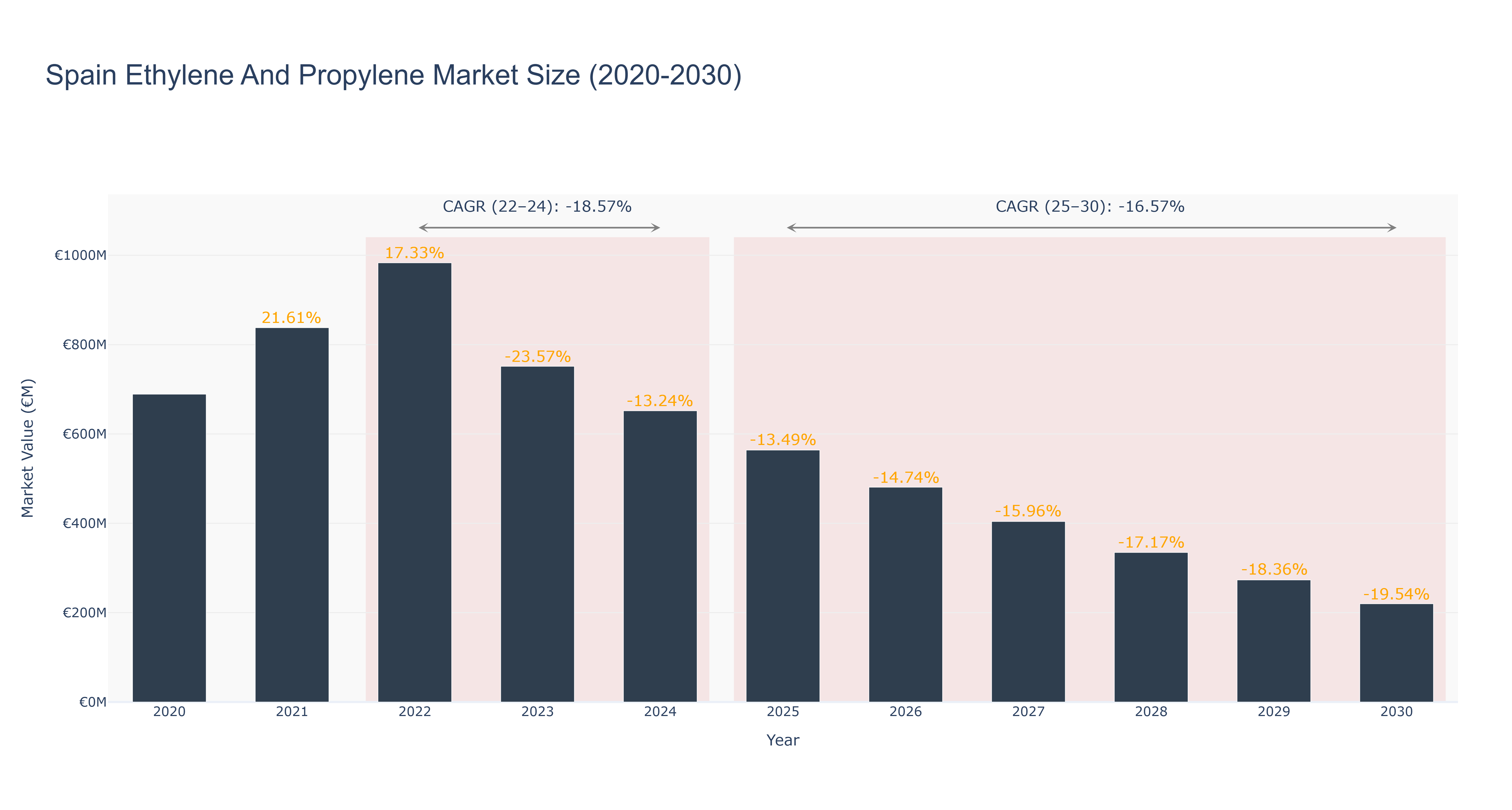
Task: Click the 'Market Value (€M)' axis title
Action: tap(28, 448)
